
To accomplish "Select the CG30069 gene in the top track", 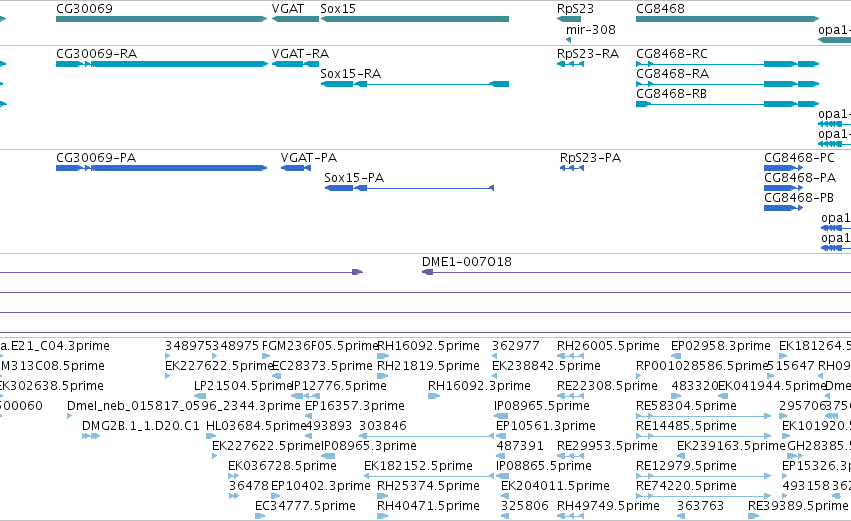I will (x=161, y=19).
